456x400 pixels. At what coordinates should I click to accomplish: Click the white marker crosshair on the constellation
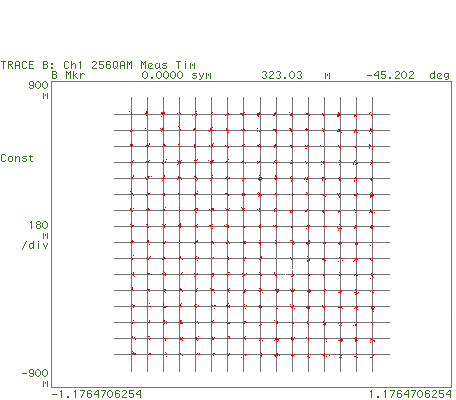point(291,273)
